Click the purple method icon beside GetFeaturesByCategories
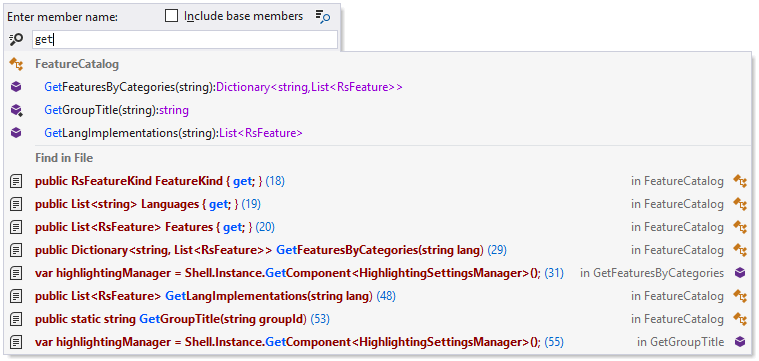The image size is (759, 361). pos(16,87)
